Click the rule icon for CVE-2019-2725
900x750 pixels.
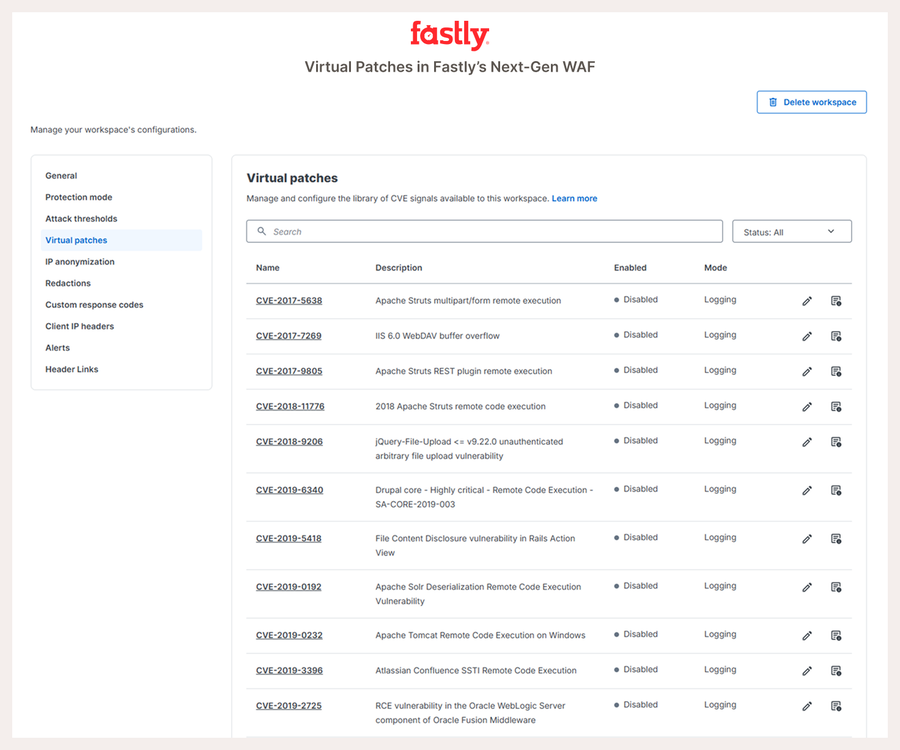pyautogui.click(x=836, y=706)
